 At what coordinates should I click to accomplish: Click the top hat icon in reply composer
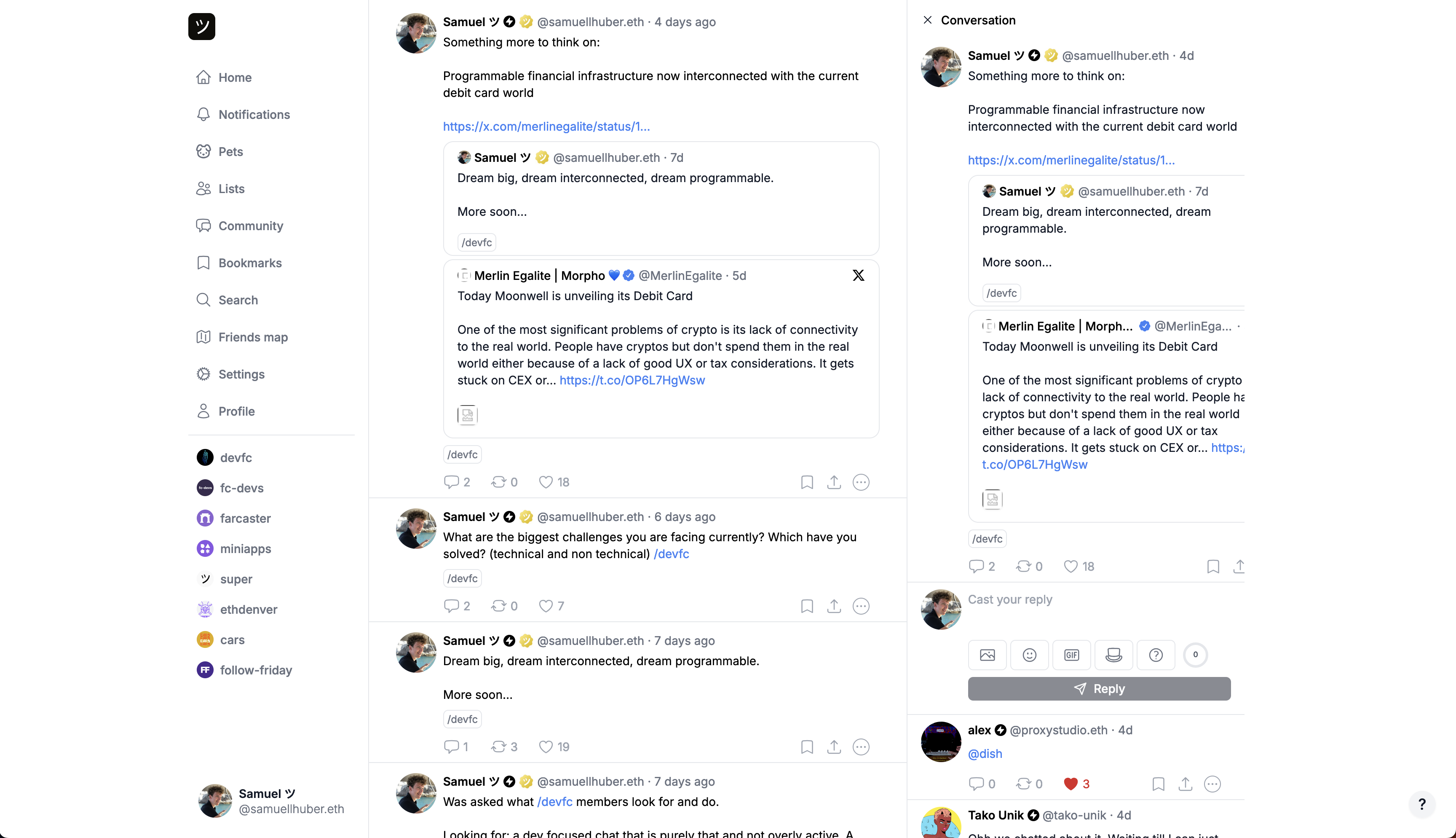tap(1113, 655)
